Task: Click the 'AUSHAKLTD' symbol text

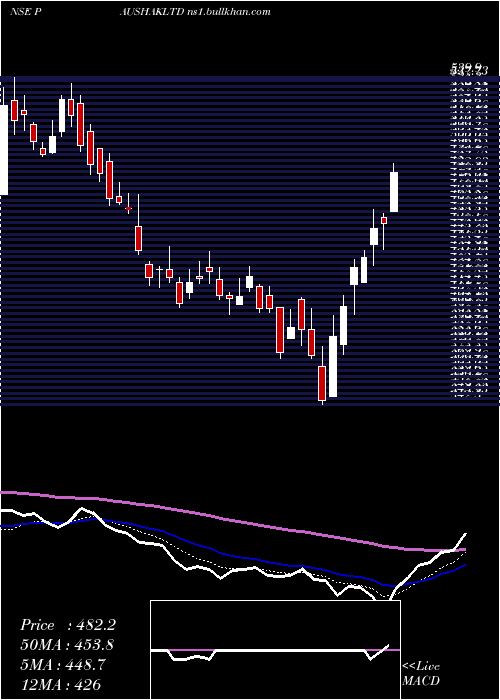Action: click(x=151, y=12)
